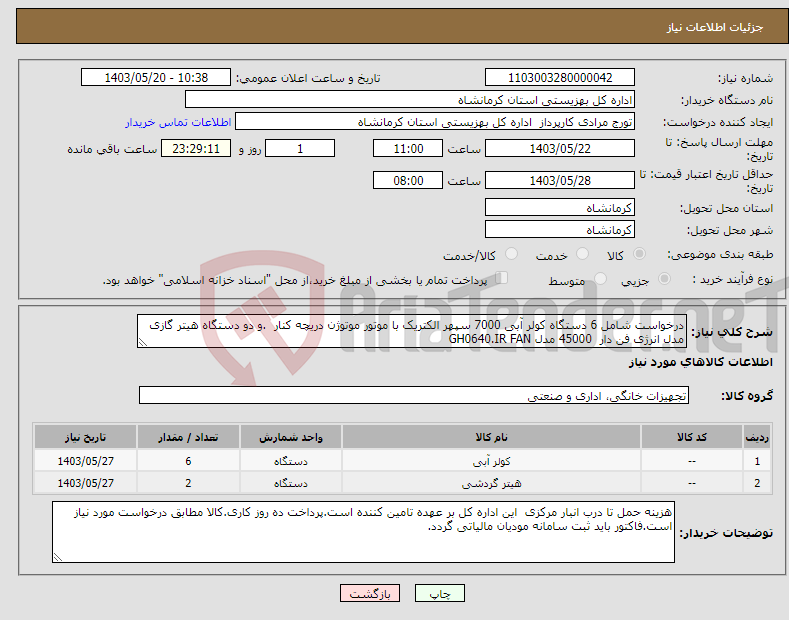Click the شهر محل تحویل field

point(560,229)
